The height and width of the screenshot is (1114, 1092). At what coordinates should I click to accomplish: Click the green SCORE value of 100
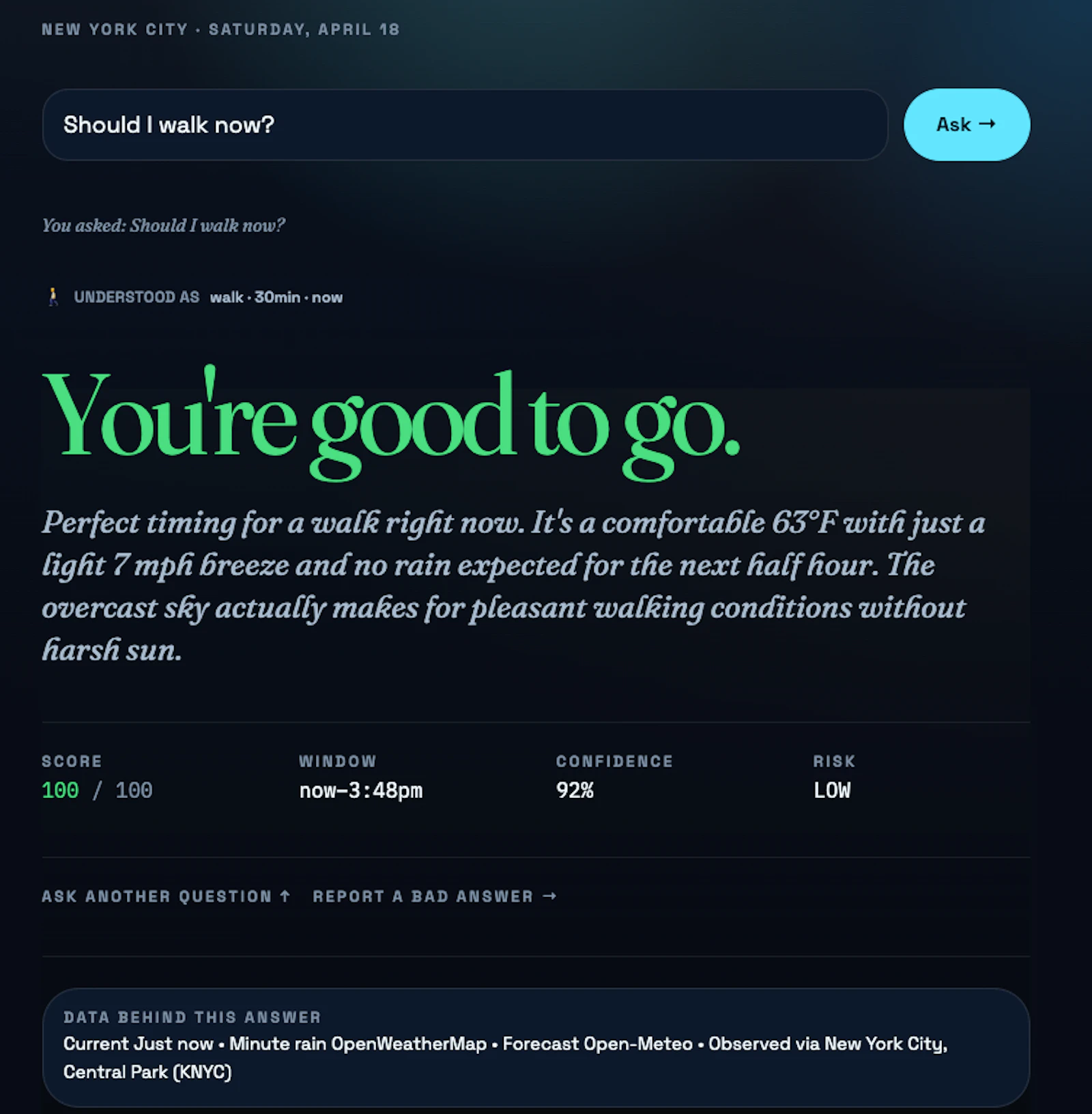coord(60,790)
